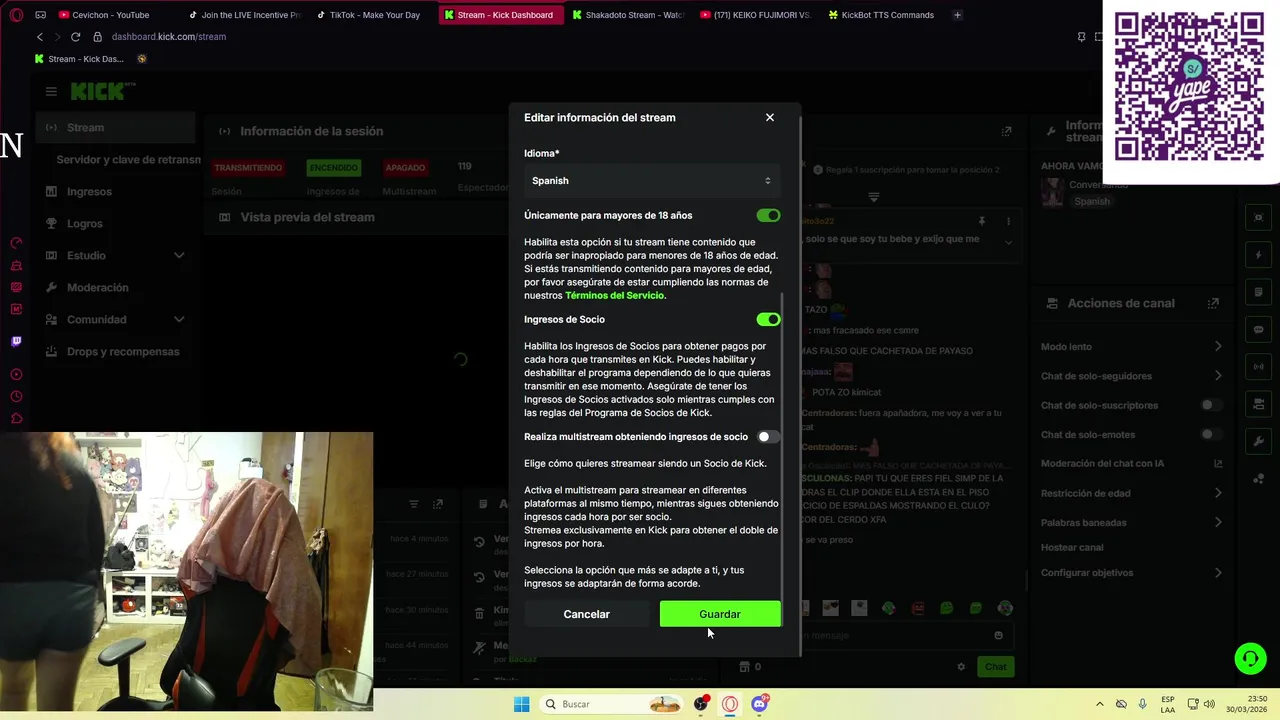Open Moderación del chat con IA
Screen dimensions: 1280x720
[1131, 463]
